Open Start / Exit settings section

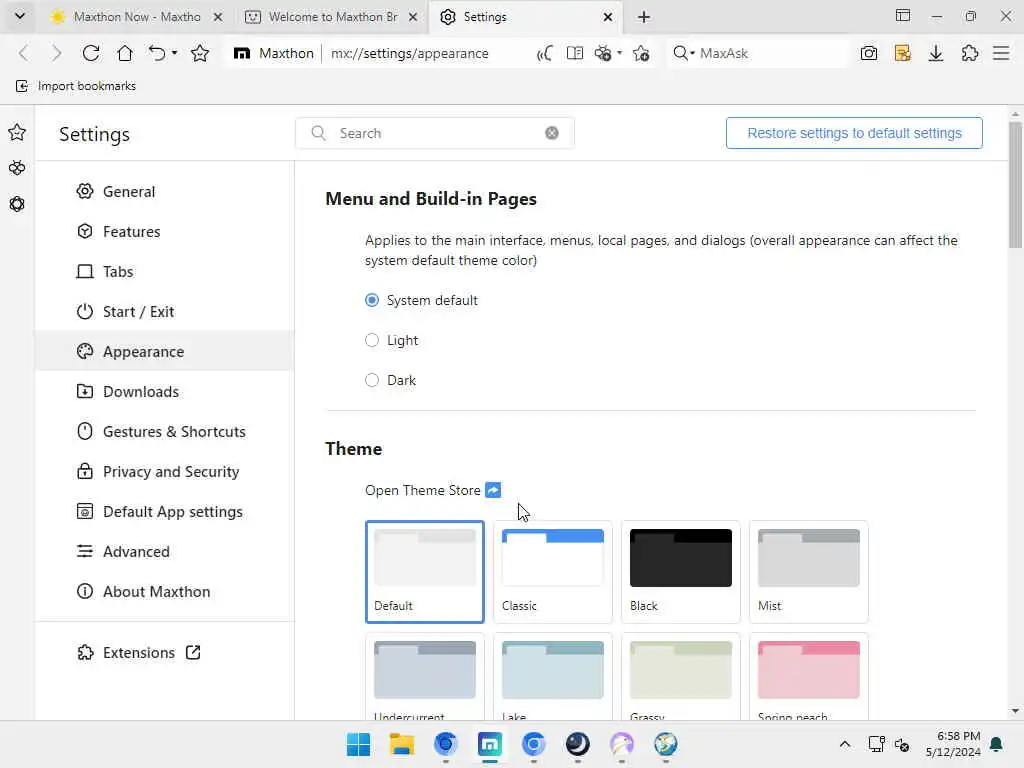[164, 312]
